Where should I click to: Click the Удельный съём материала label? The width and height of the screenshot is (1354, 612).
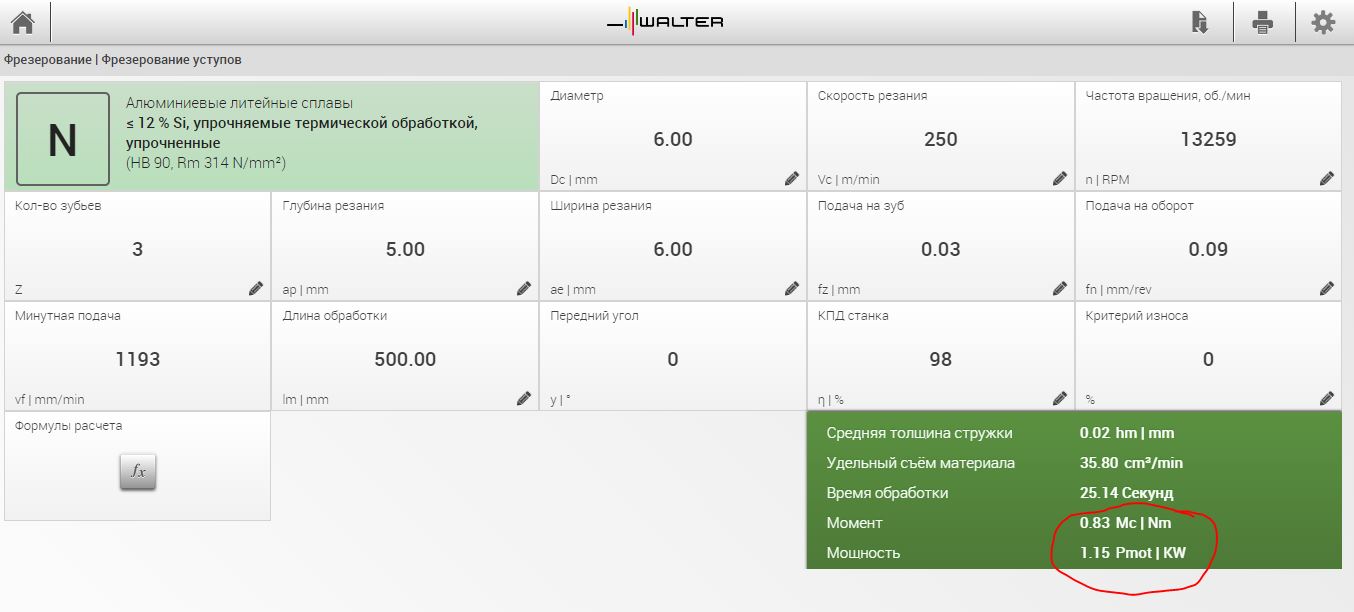(921, 463)
